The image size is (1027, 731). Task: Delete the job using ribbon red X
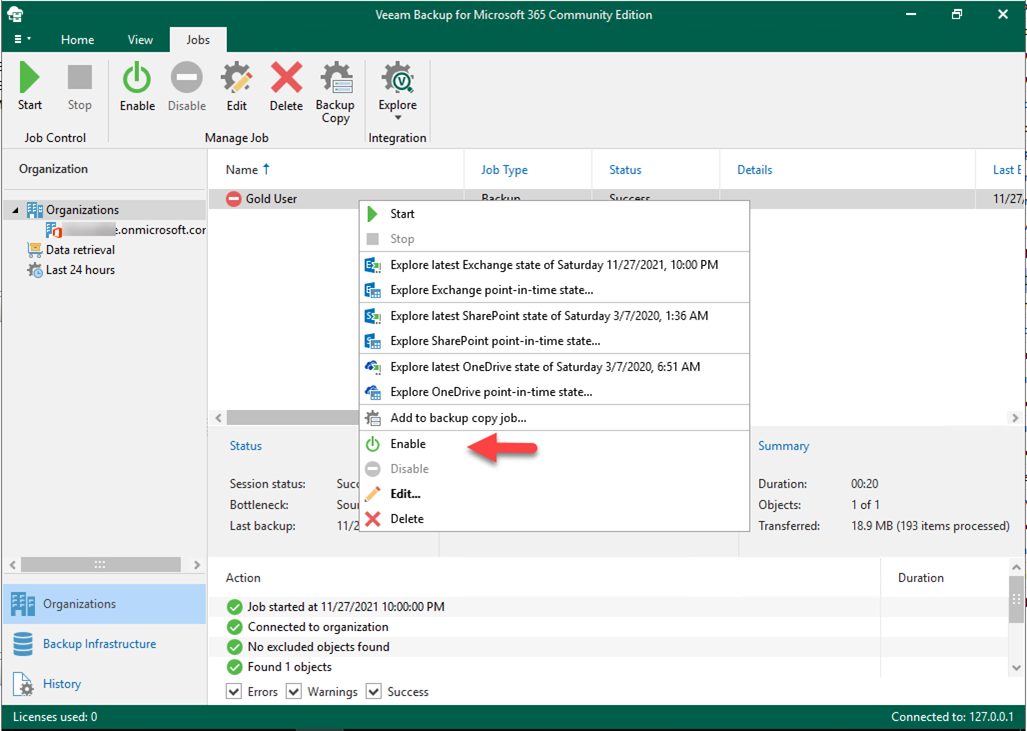click(x=286, y=87)
